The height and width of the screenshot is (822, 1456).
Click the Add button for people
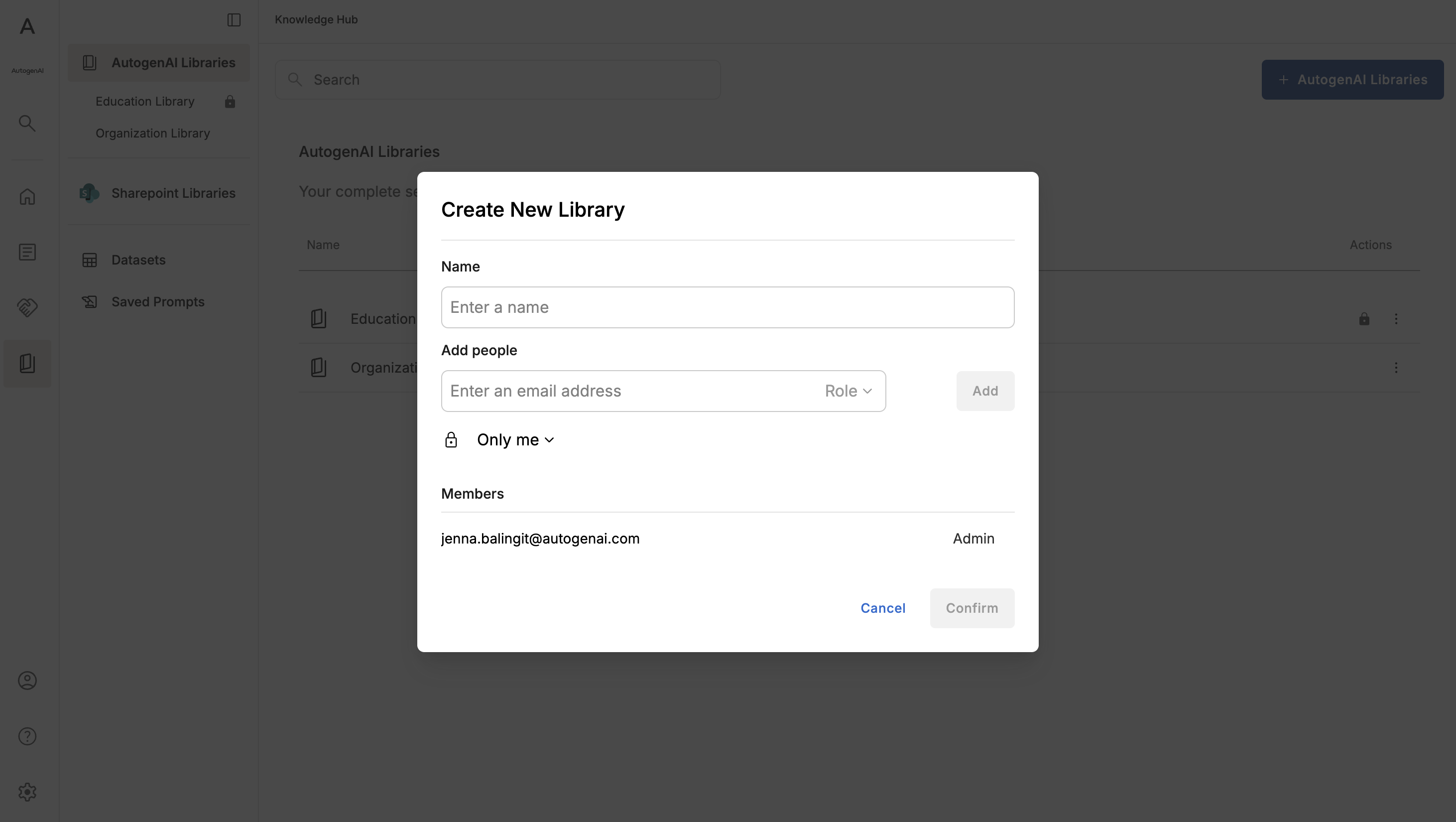[985, 391]
